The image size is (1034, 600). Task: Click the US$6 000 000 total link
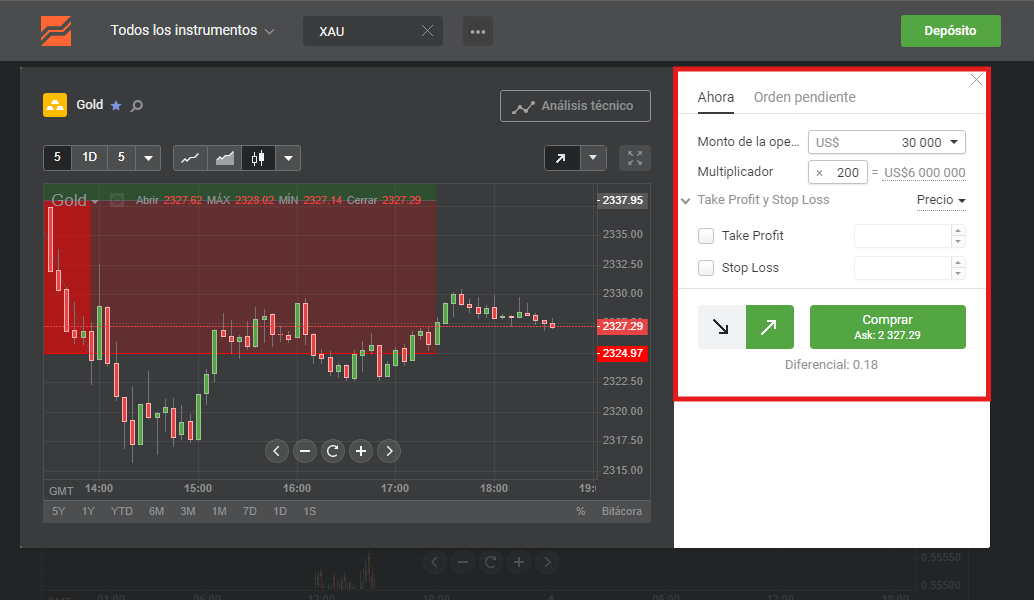pyautogui.click(x=925, y=173)
